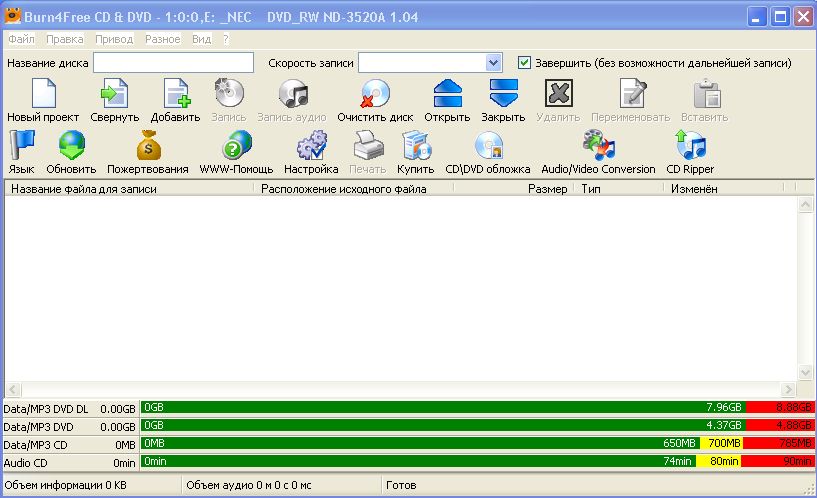The width and height of the screenshot is (817, 498).
Task: Click the Data/MP3 DVD DL label
Action: tap(46, 409)
